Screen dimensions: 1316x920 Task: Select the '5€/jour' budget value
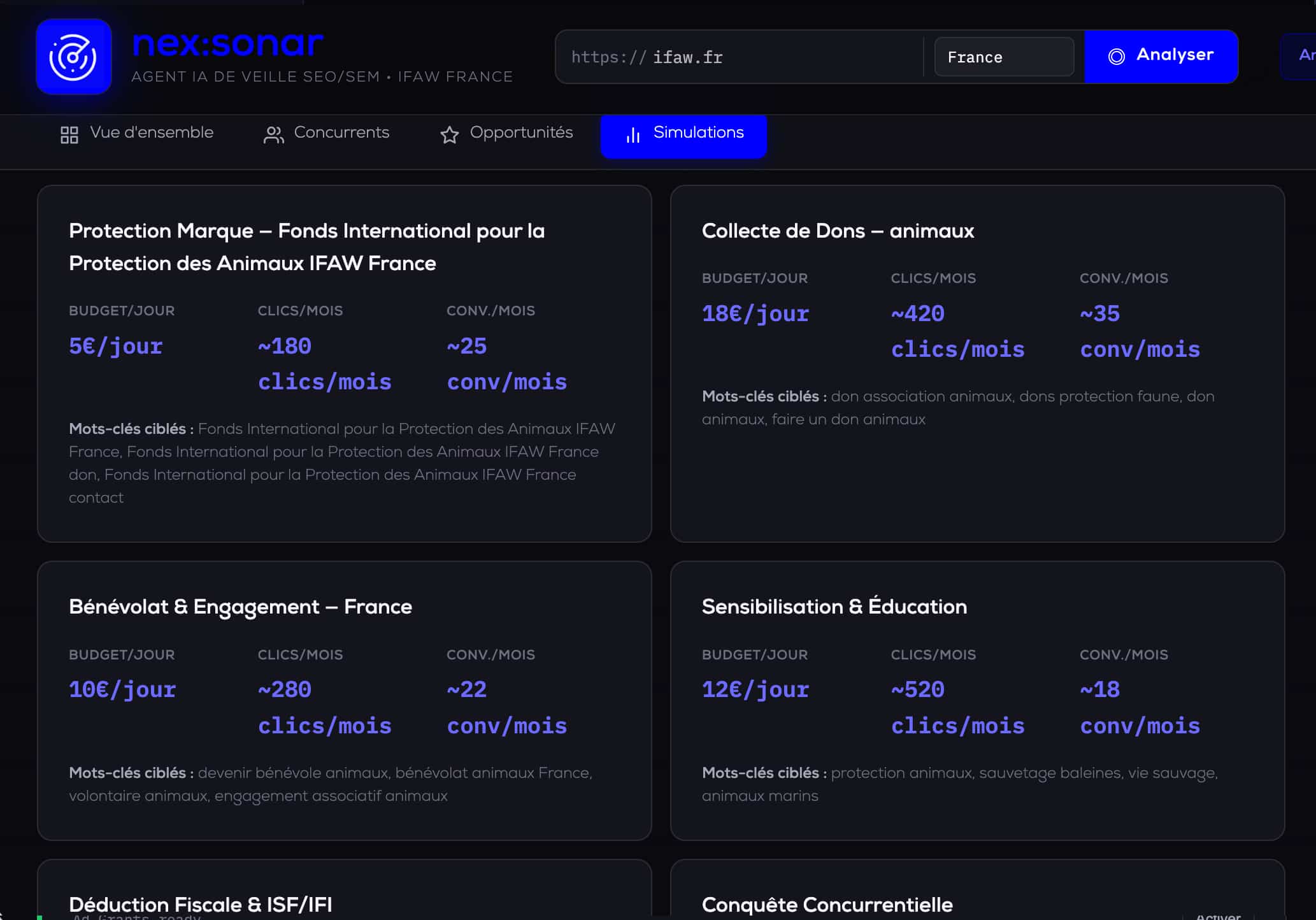click(x=116, y=347)
